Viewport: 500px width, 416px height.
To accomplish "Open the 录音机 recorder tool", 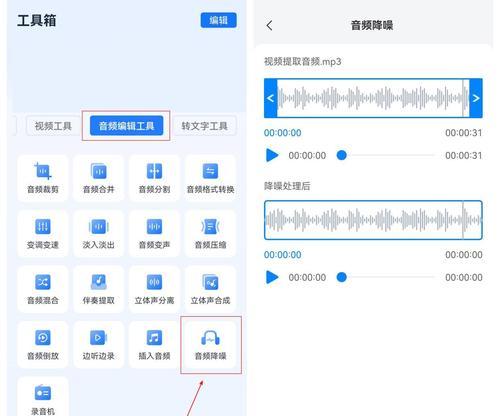I will point(43,398).
